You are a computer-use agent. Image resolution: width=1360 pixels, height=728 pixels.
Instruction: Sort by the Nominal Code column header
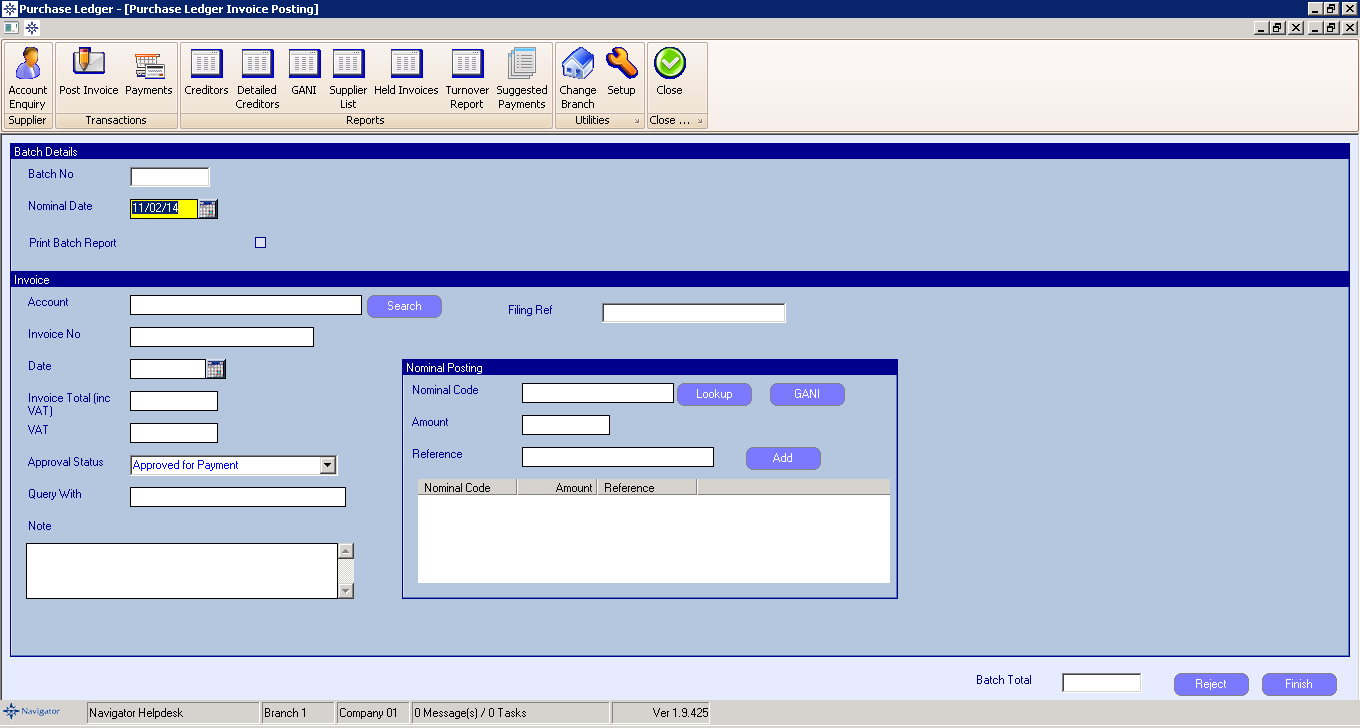(467, 488)
